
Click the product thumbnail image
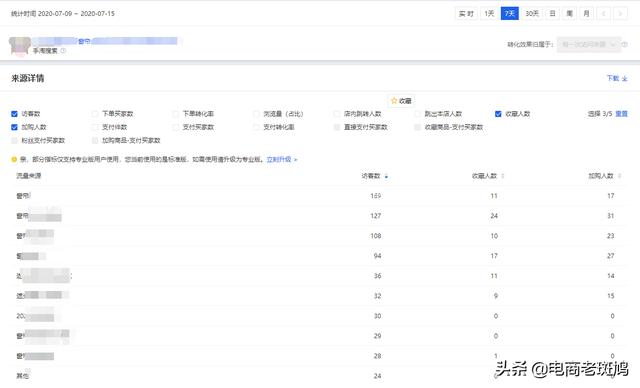(20, 46)
